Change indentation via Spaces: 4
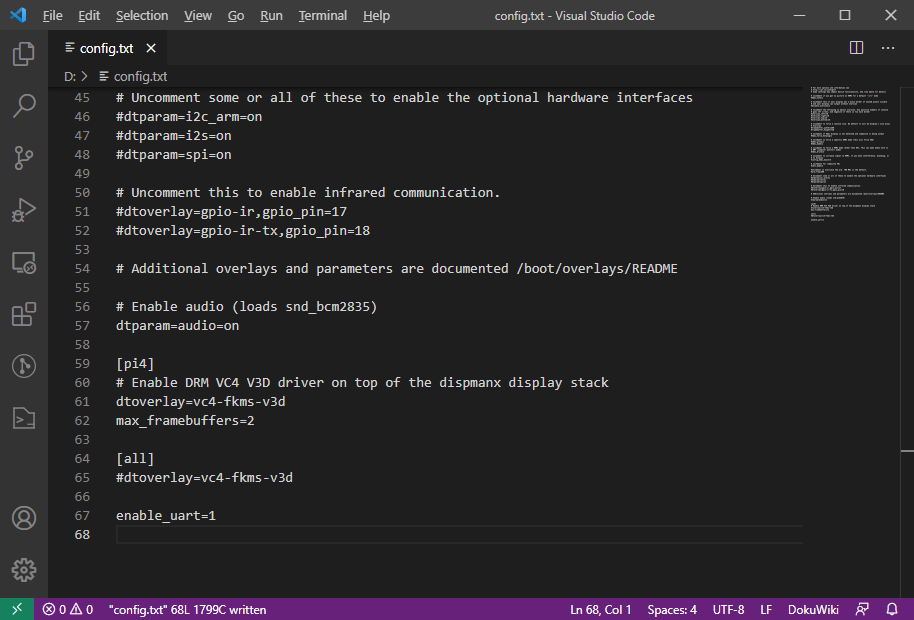914x620 pixels. pos(672,610)
